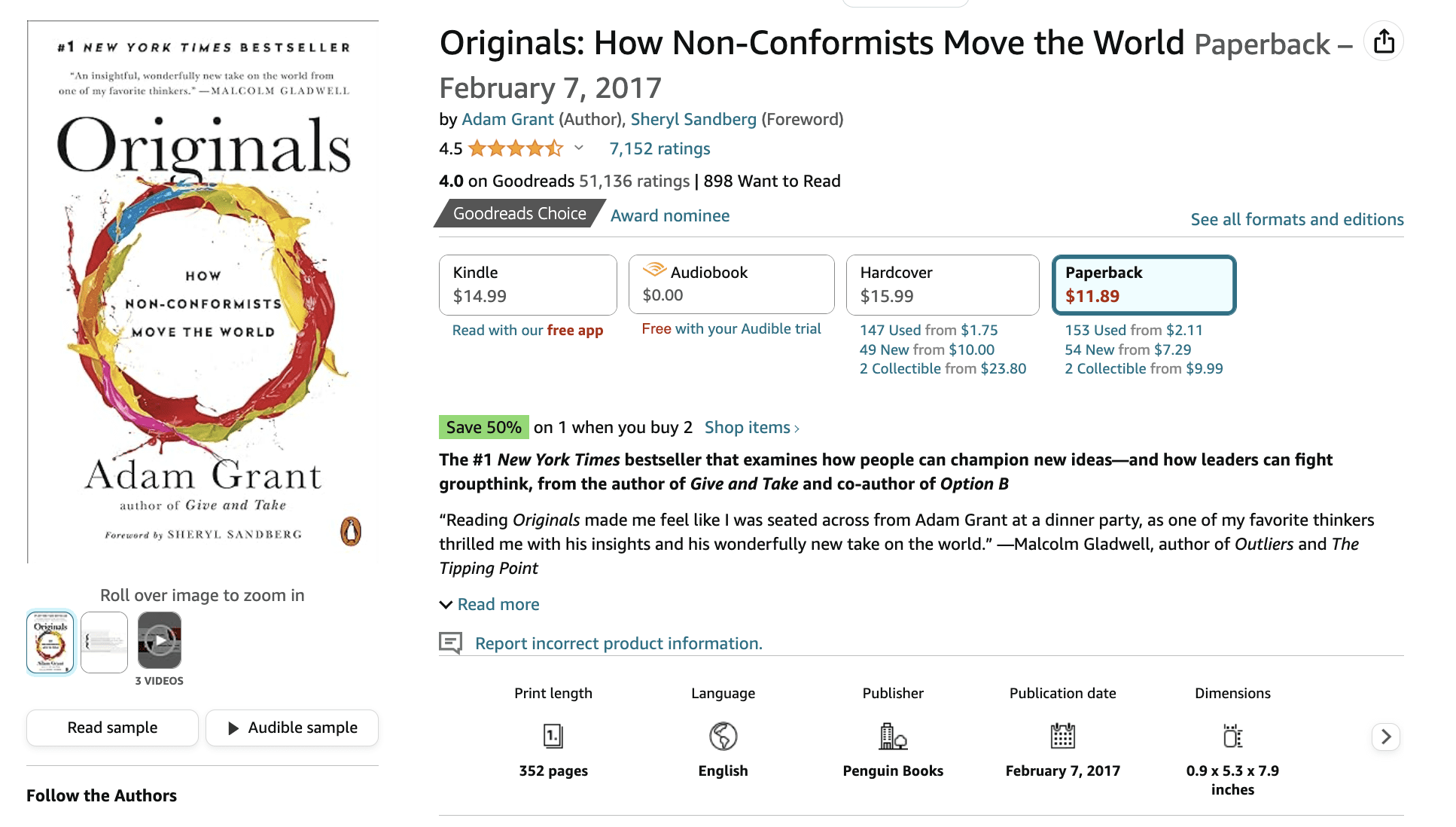Open Adam Grant author link
The width and height of the screenshot is (1456, 827).
507,119
